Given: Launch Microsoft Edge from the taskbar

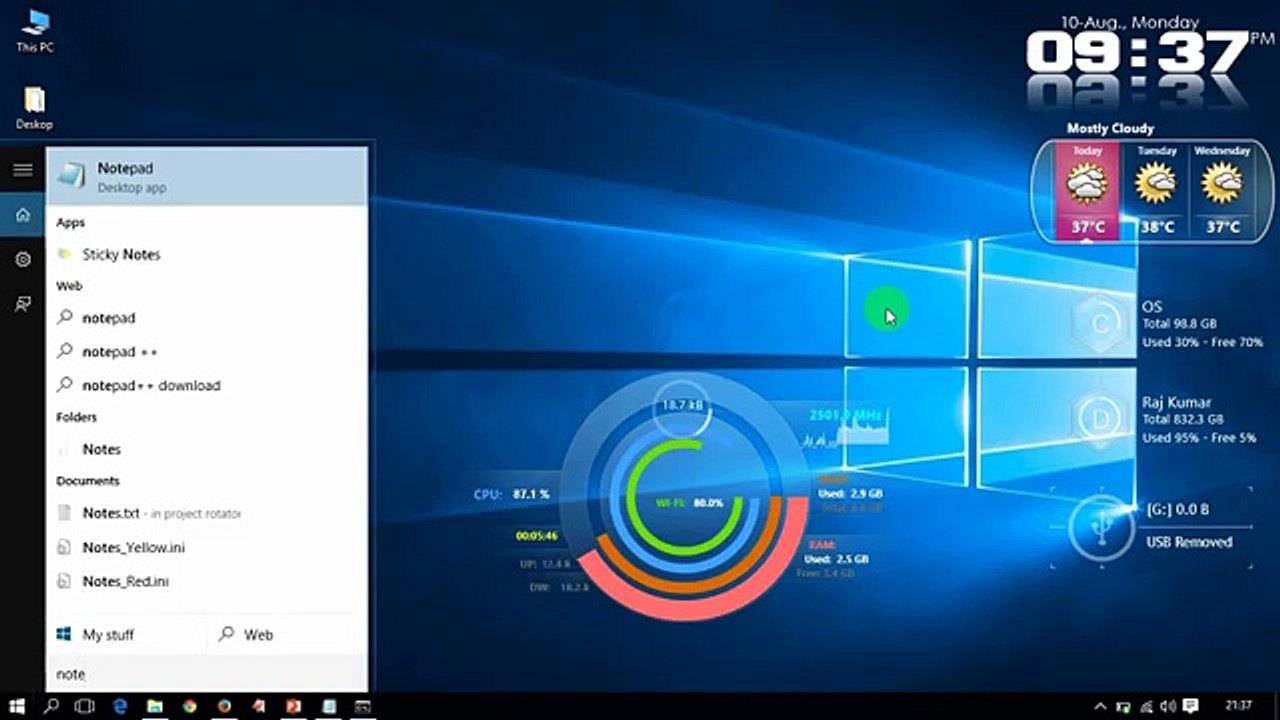Looking at the screenshot, I should point(120,706).
